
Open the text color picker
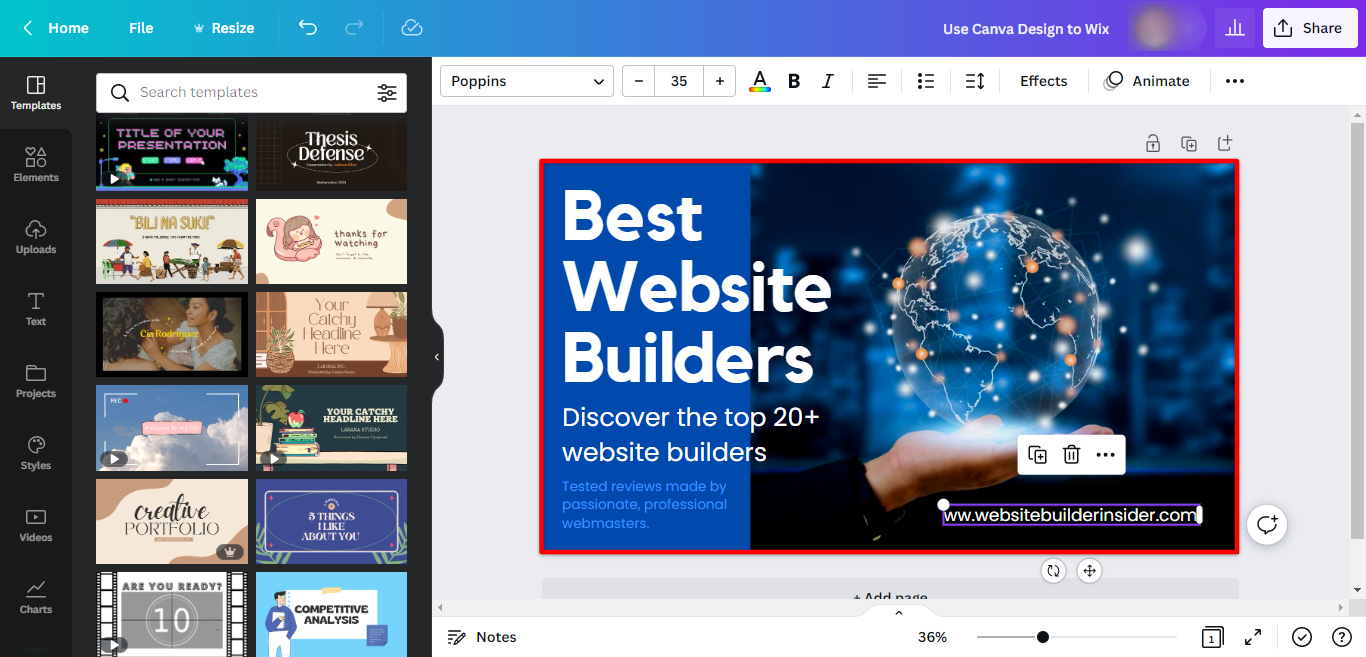pos(760,81)
